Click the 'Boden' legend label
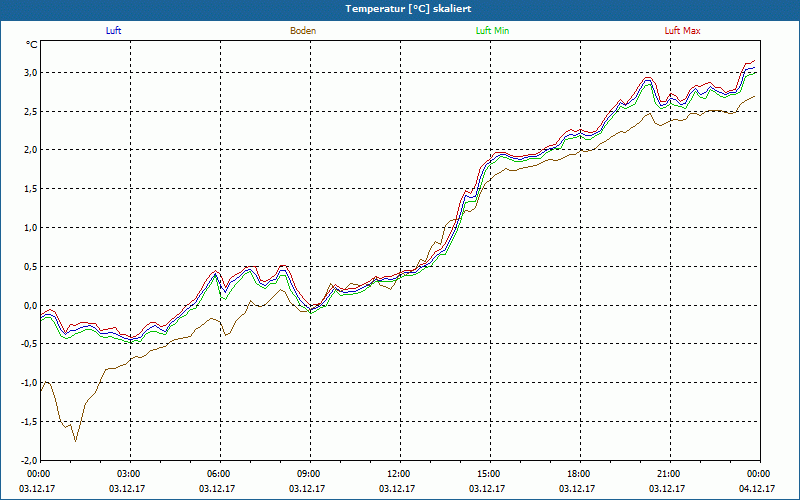This screenshot has height=500, width=800. (303, 31)
